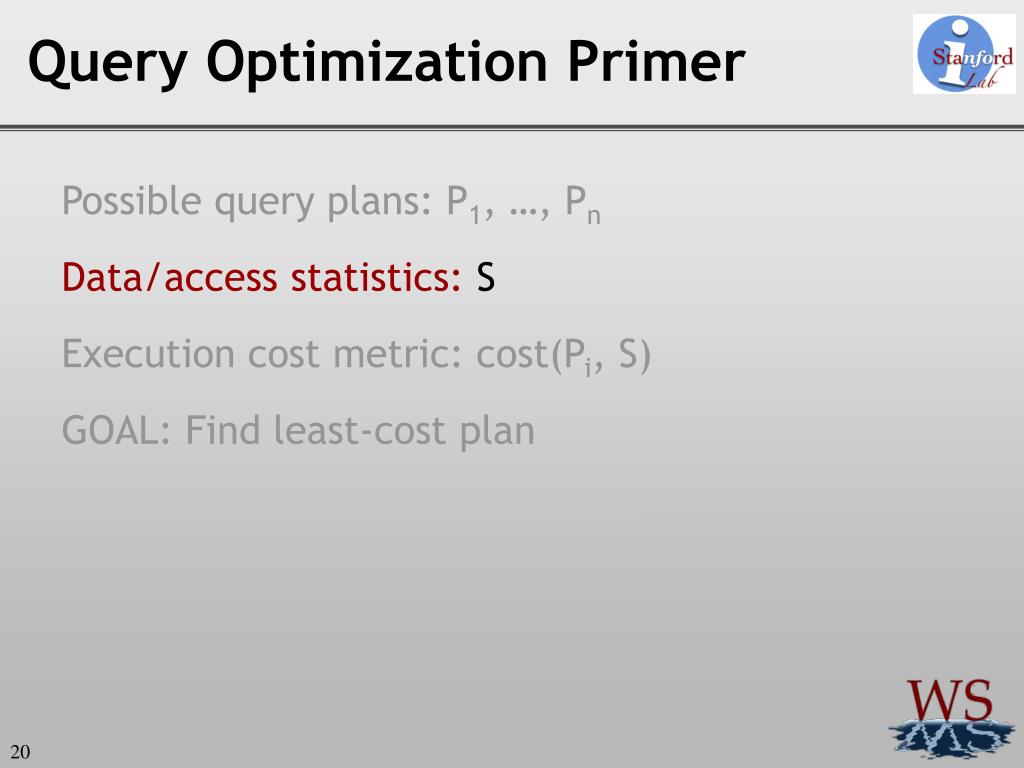Click the P1 symbol in first bullet

pos(464,204)
